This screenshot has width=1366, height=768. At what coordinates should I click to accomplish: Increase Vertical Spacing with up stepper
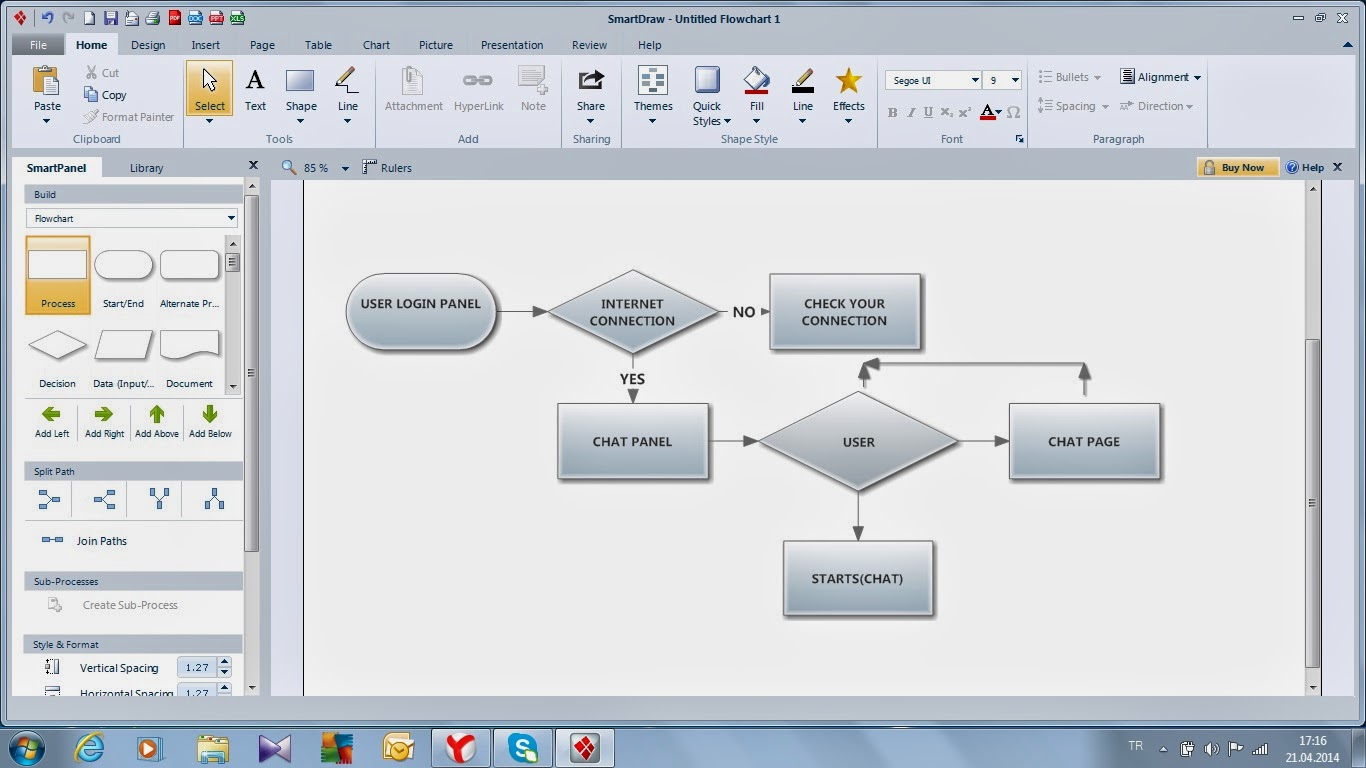pos(224,662)
